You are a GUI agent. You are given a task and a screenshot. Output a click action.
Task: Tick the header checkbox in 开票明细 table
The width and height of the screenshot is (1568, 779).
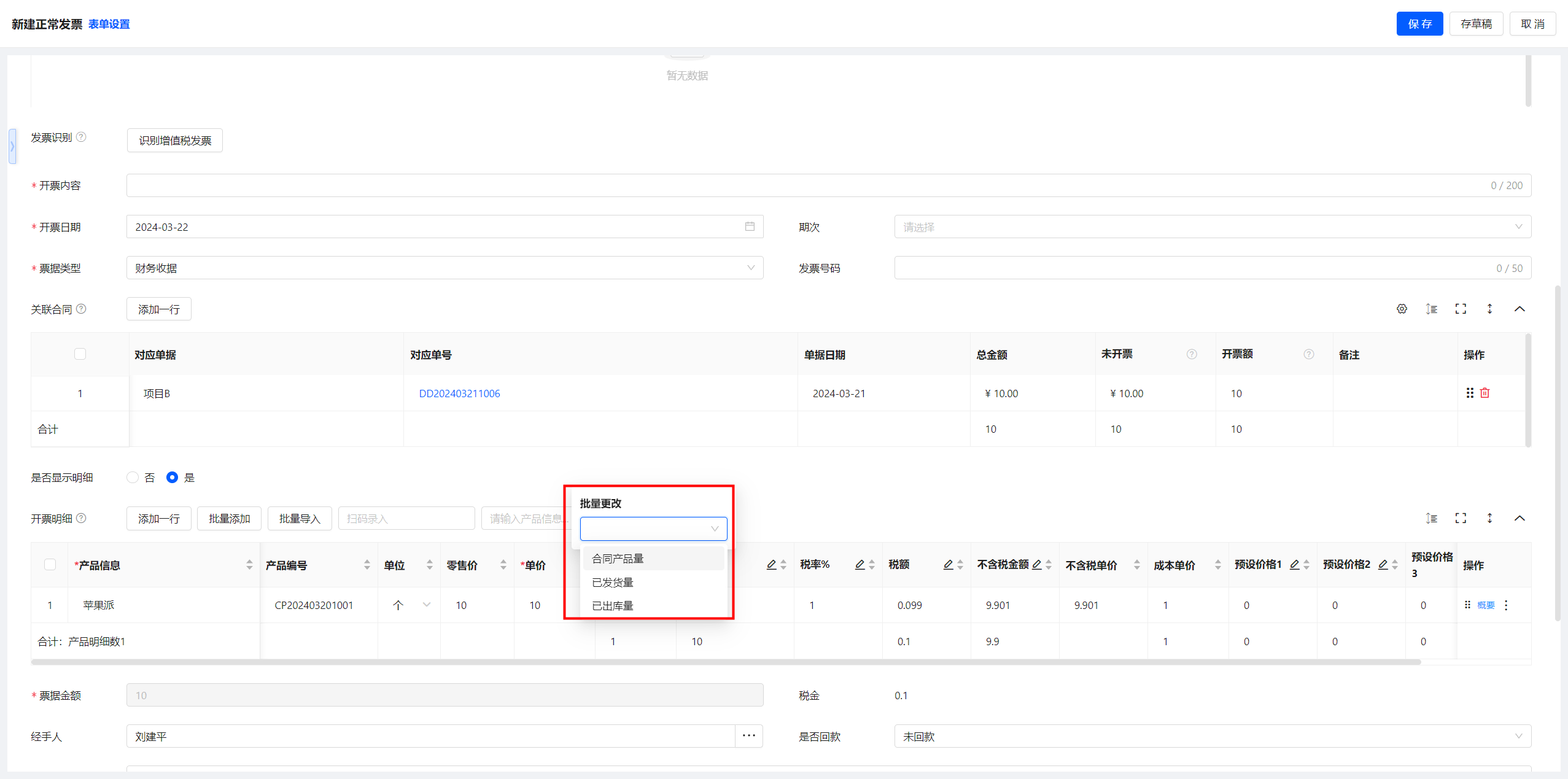pos(50,565)
